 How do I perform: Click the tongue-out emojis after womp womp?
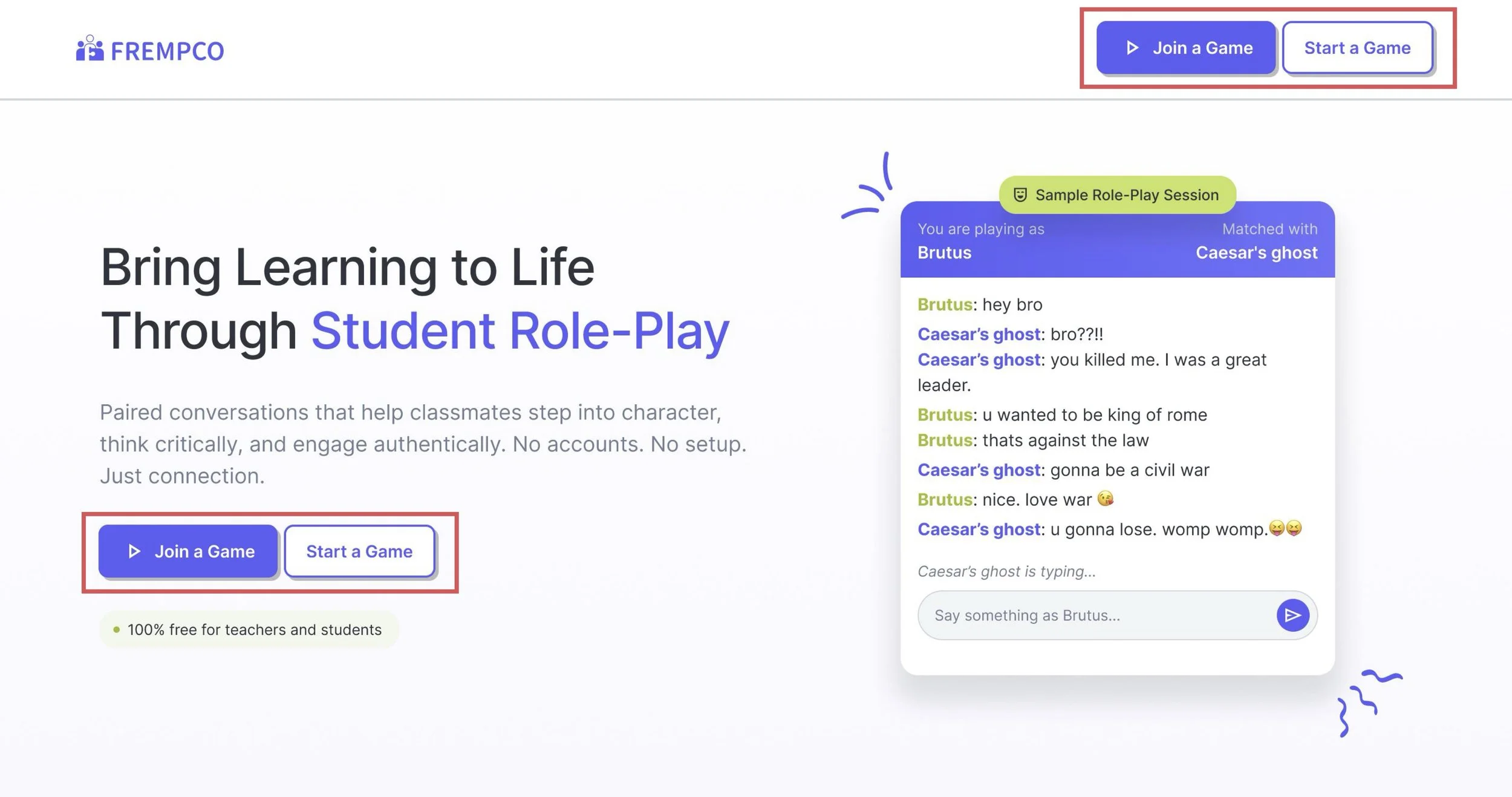pos(1285,528)
